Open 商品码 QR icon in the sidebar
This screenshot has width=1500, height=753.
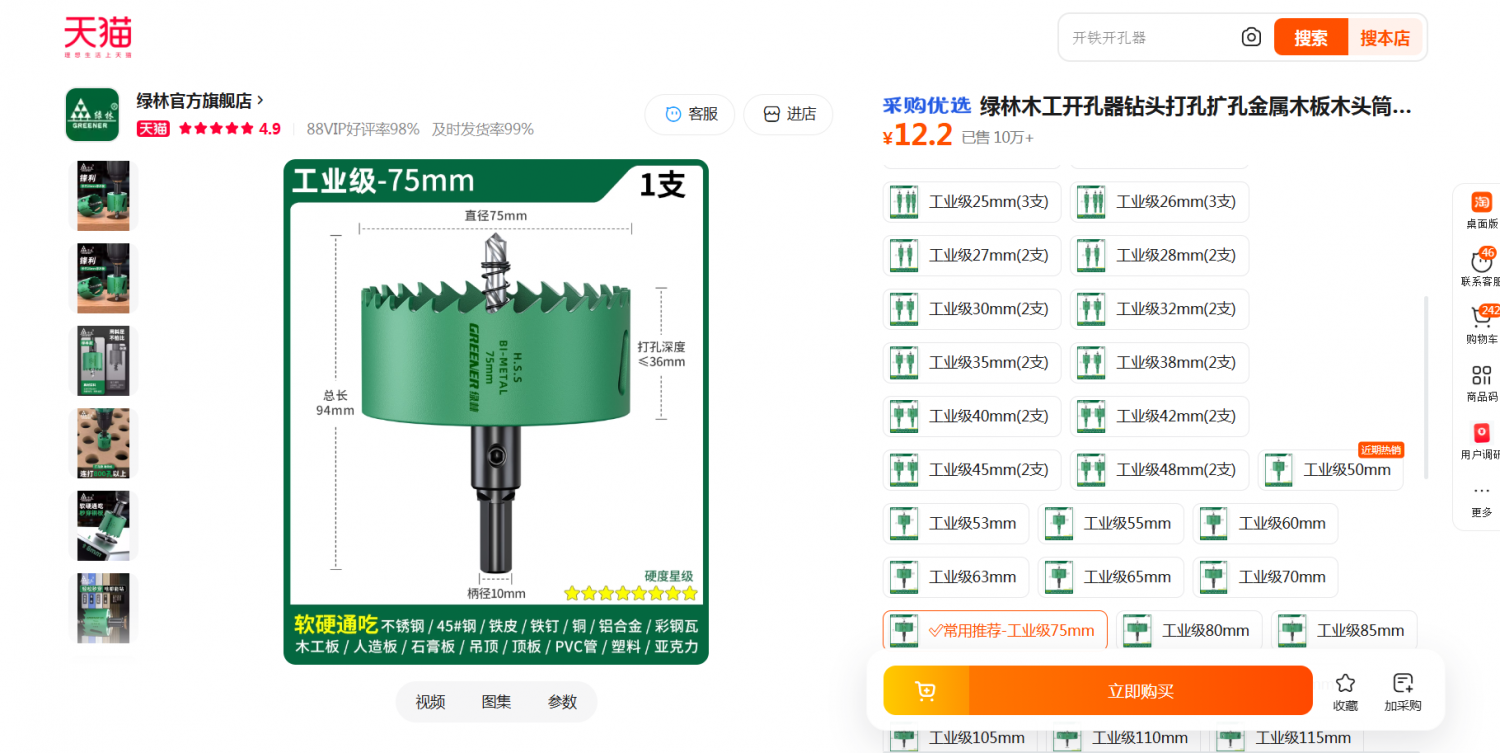click(x=1481, y=383)
